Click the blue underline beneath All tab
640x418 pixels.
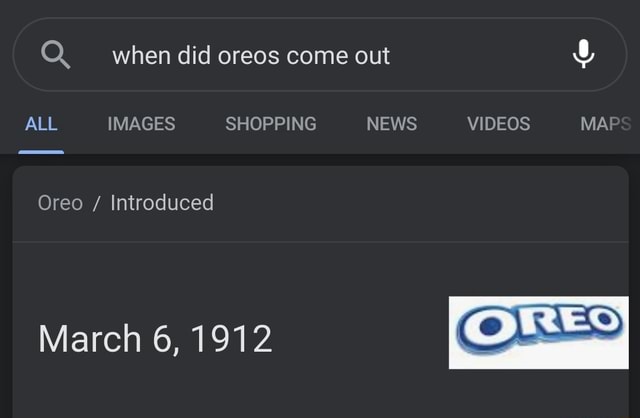(41, 151)
